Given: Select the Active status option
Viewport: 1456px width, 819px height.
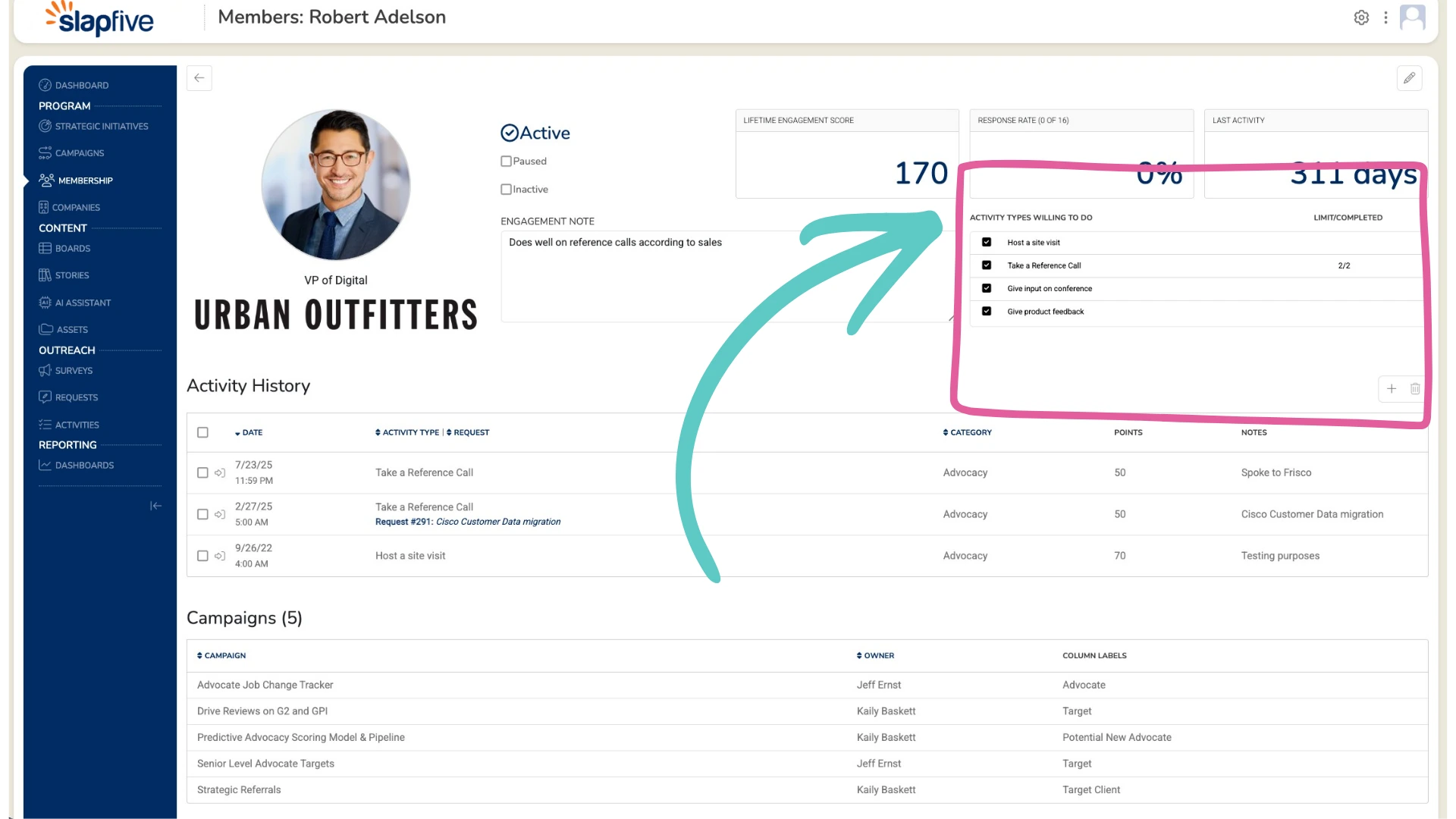Looking at the screenshot, I should (x=535, y=133).
